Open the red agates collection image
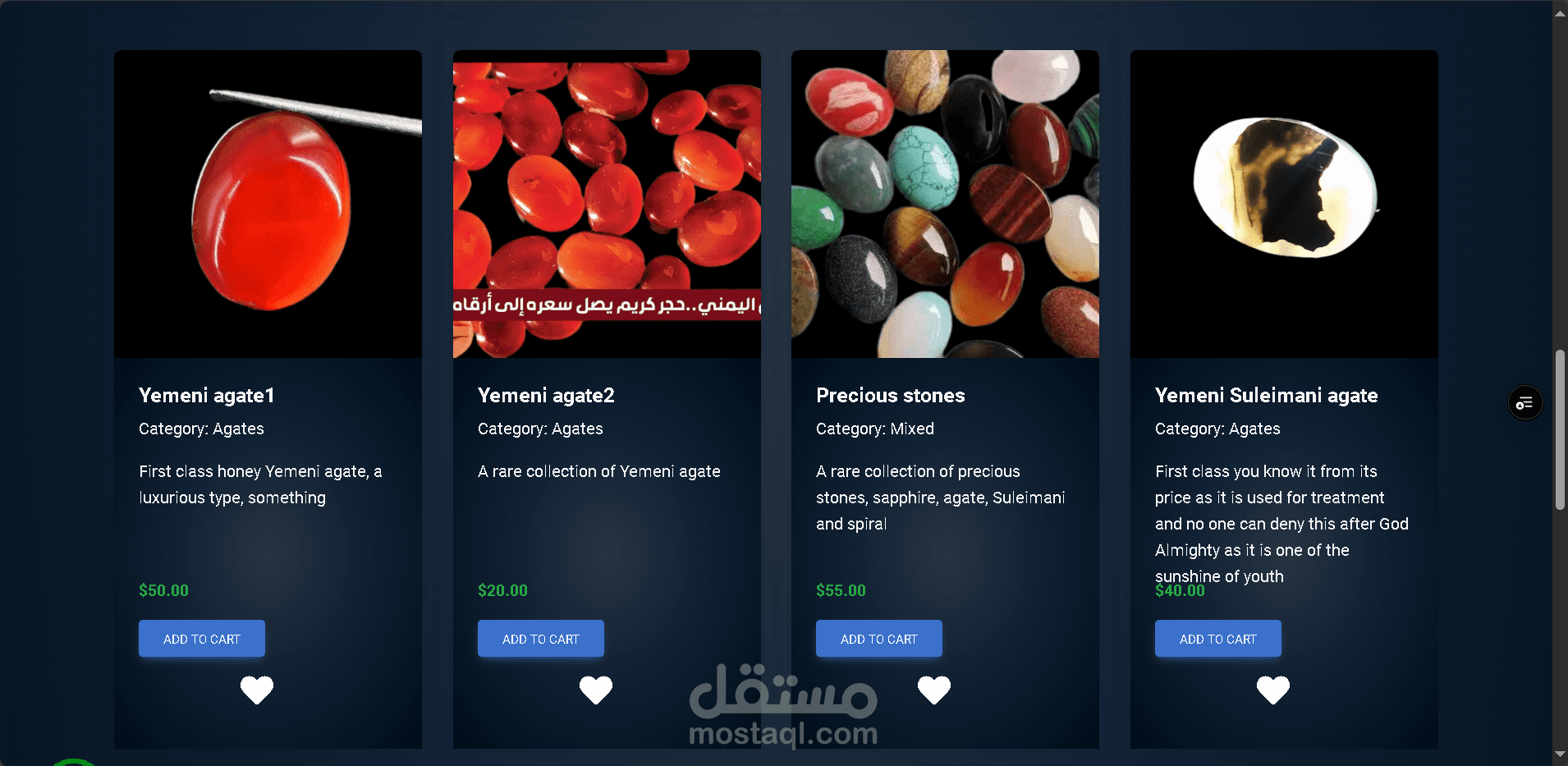The height and width of the screenshot is (766, 1568). pos(607,204)
